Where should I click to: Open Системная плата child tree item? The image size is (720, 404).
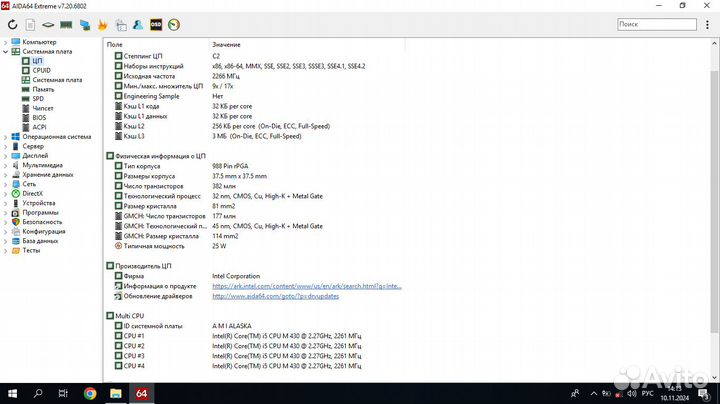57,80
